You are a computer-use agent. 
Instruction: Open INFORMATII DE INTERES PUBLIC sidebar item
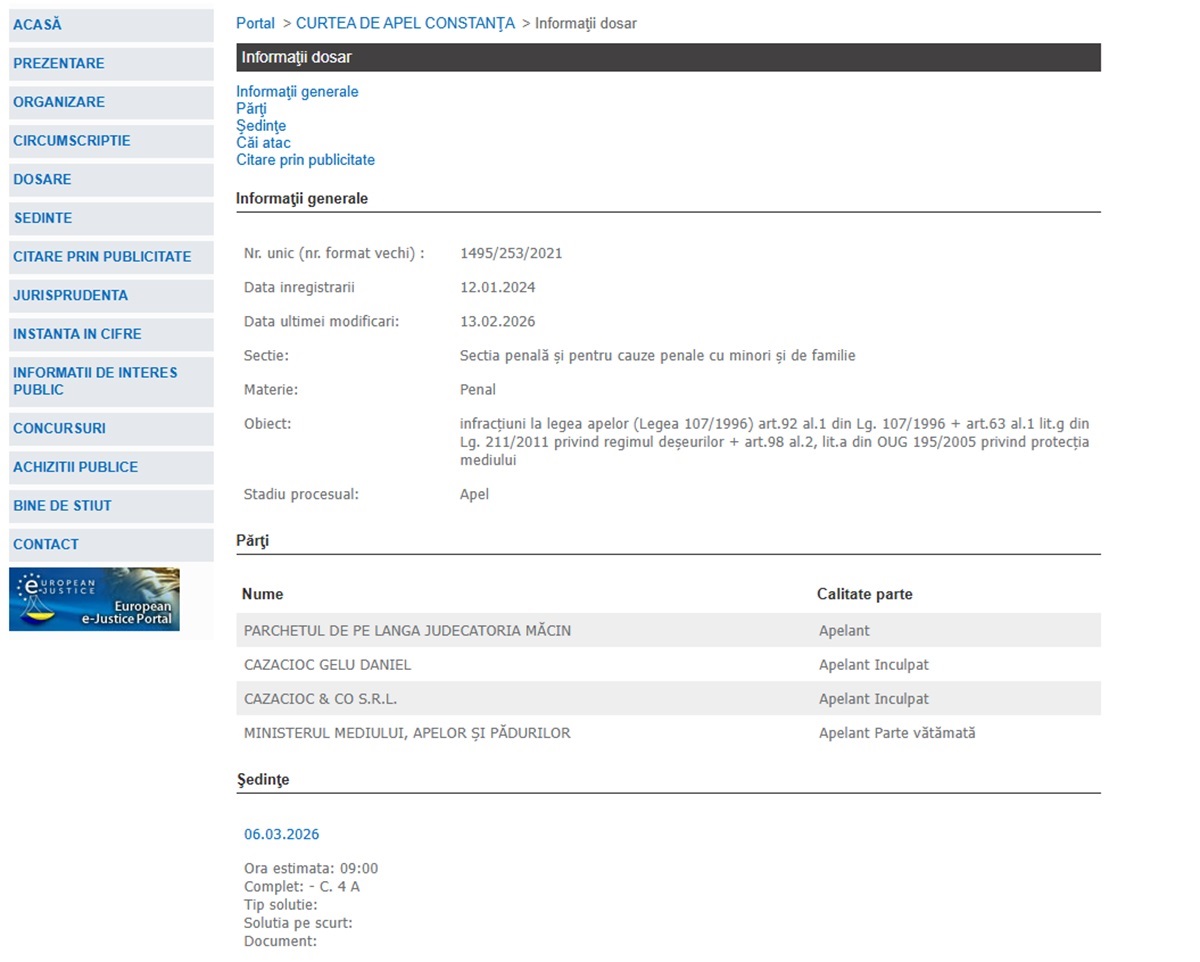(x=111, y=381)
